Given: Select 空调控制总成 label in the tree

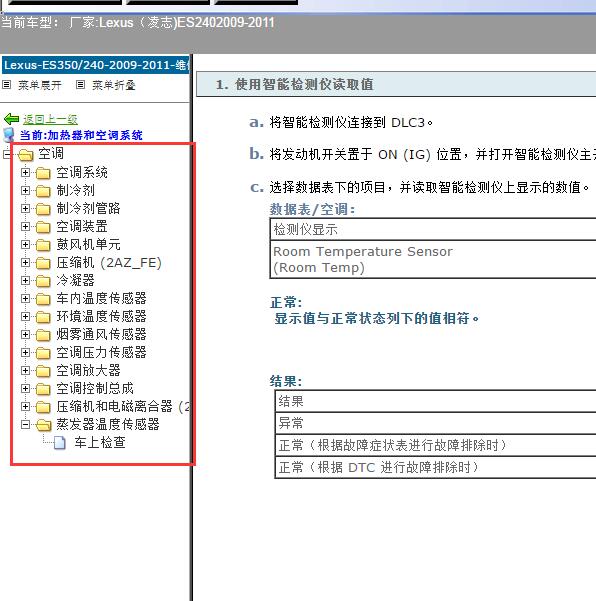Looking at the screenshot, I should (x=95, y=389).
